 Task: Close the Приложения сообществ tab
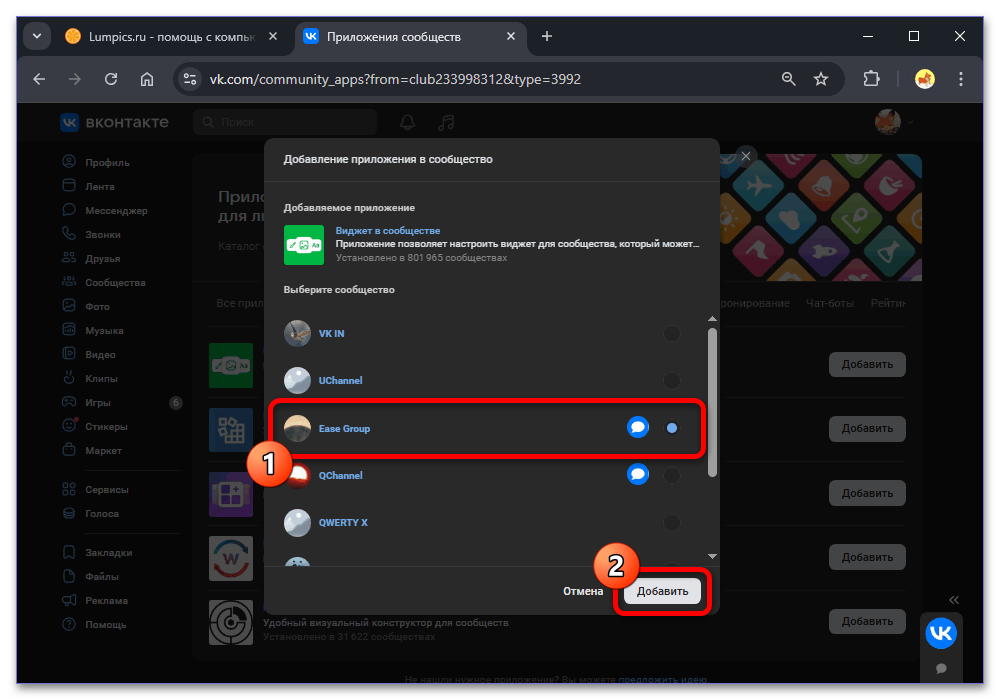[x=510, y=36]
